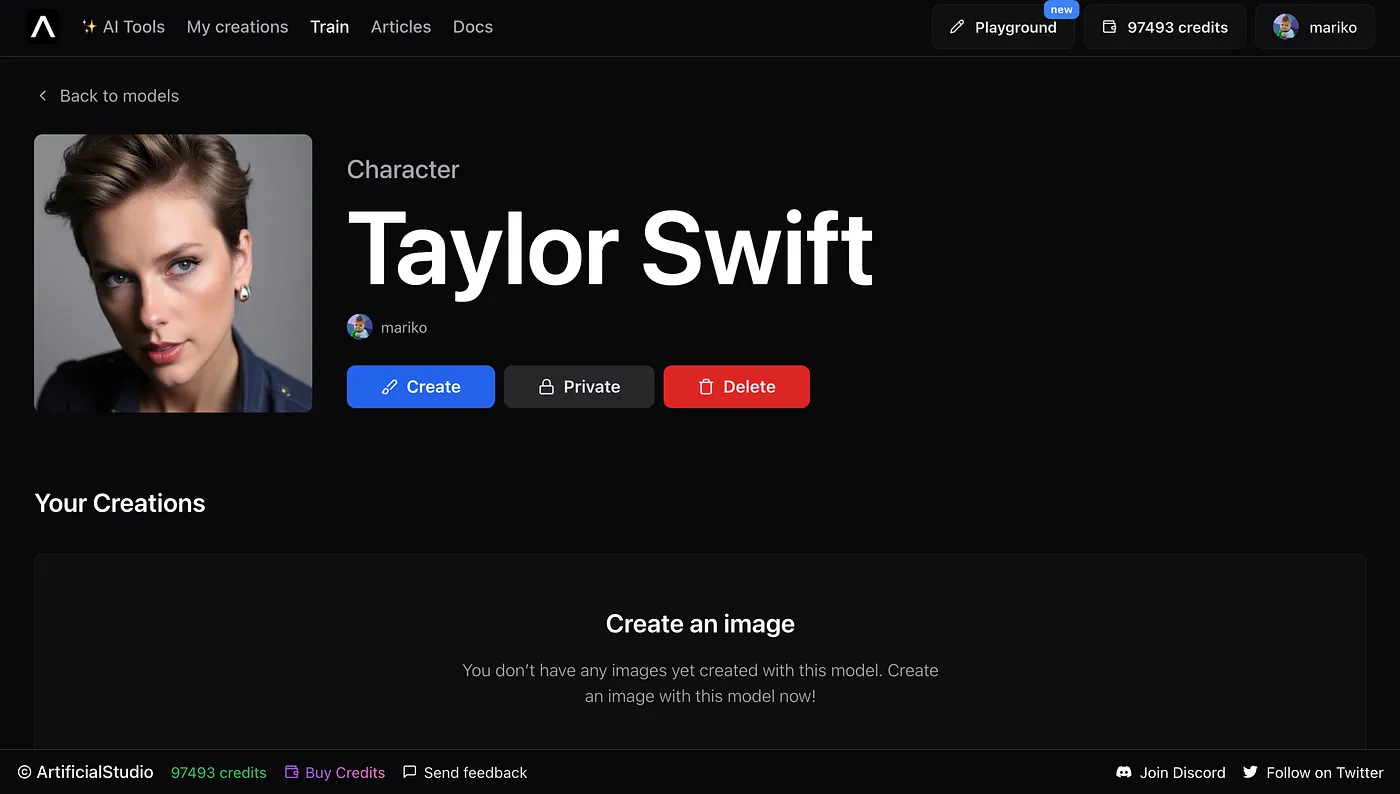Click the Discord logo icon
The image size is (1400, 794).
point(1124,772)
